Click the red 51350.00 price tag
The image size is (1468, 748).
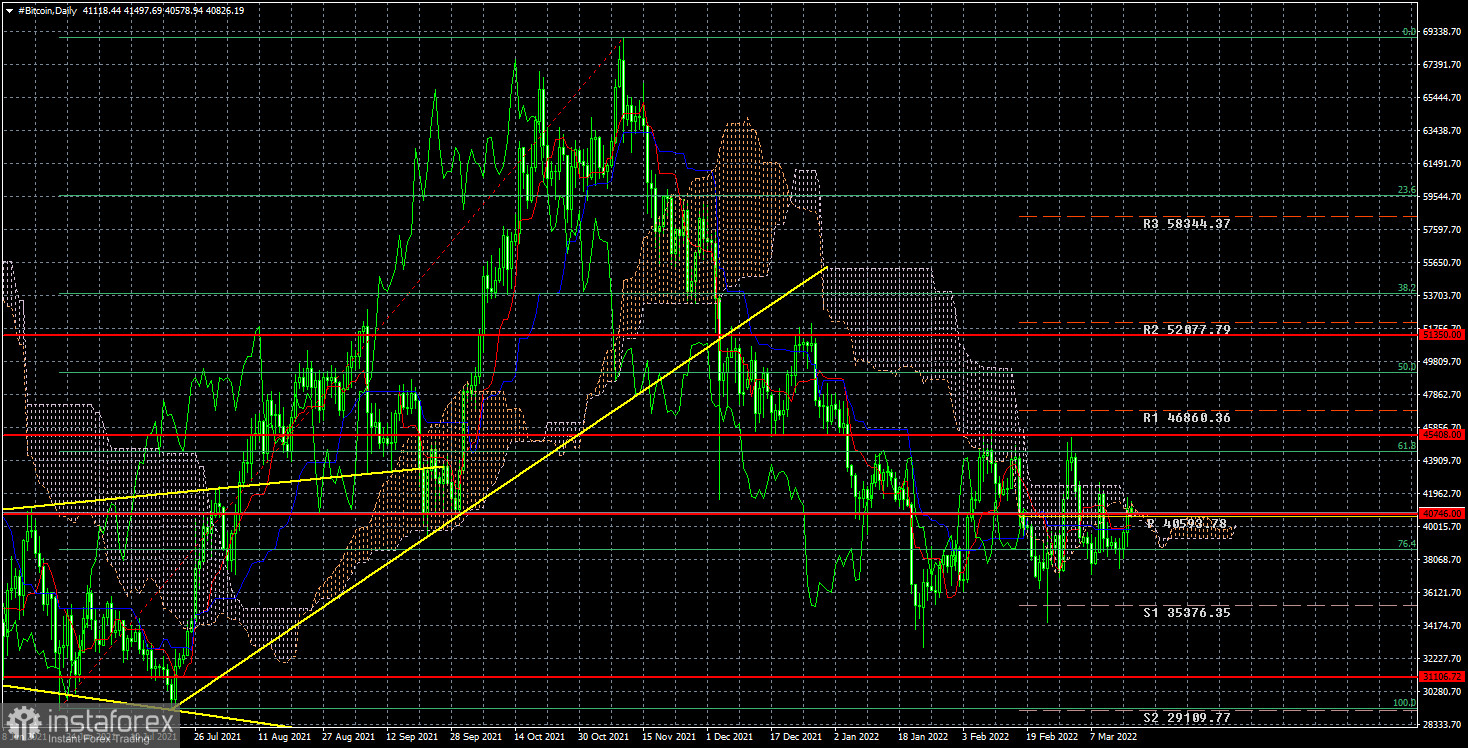coord(1443,335)
